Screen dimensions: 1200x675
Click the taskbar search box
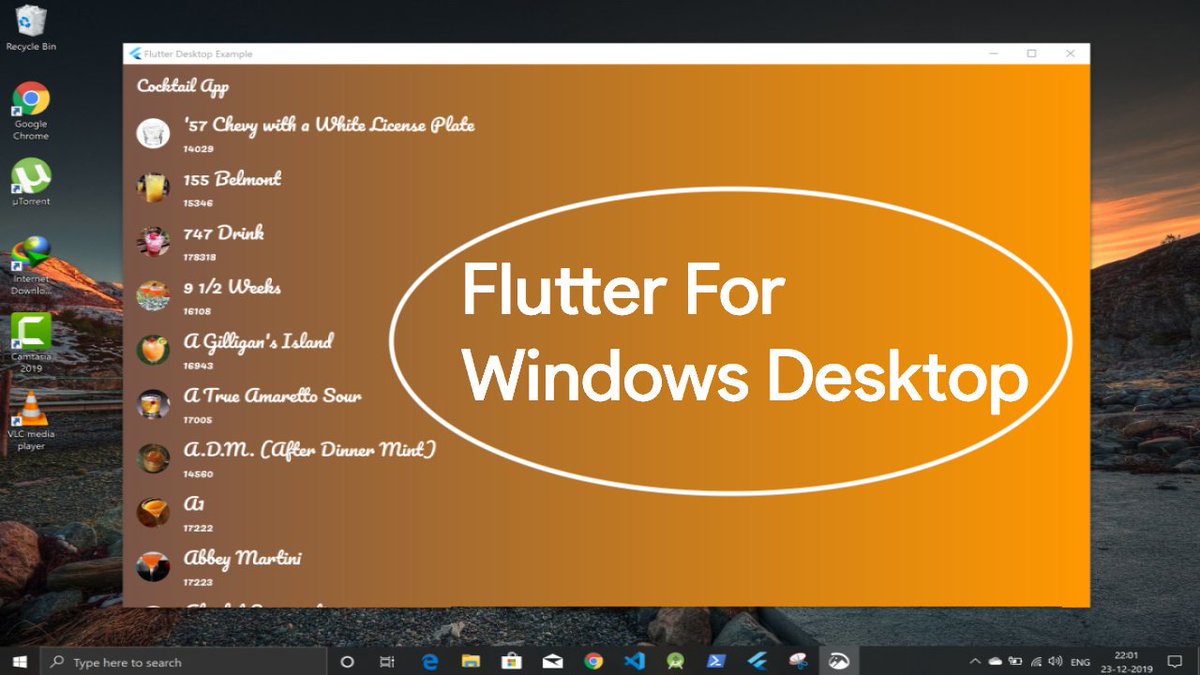183,661
